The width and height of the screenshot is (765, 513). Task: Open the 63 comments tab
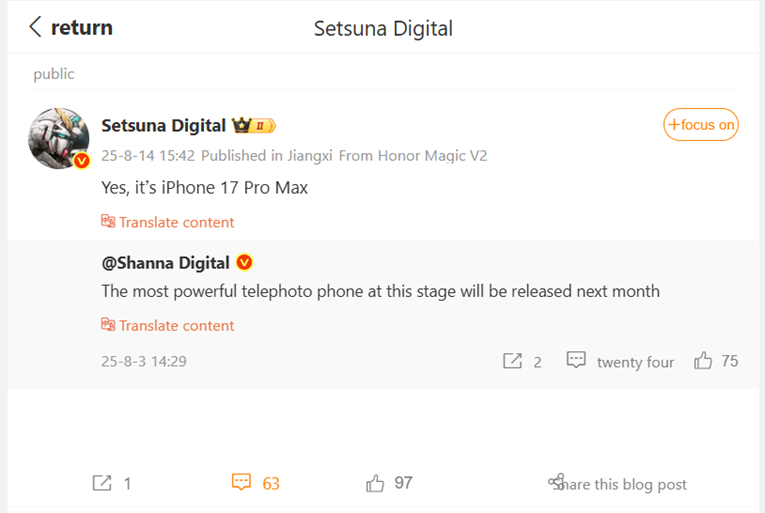[x=255, y=483]
